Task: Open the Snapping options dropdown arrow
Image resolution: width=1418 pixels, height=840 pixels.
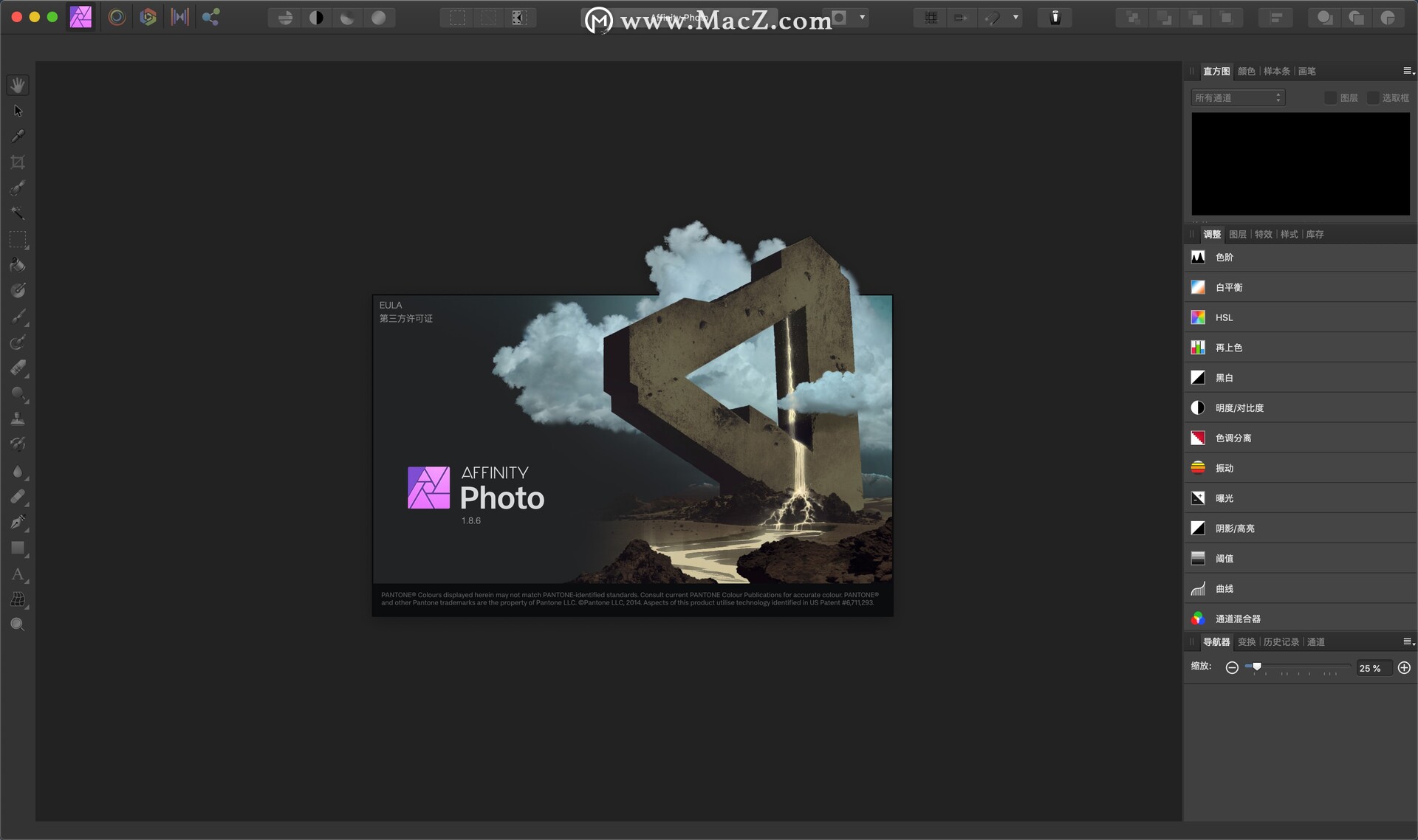Action: 1015,18
